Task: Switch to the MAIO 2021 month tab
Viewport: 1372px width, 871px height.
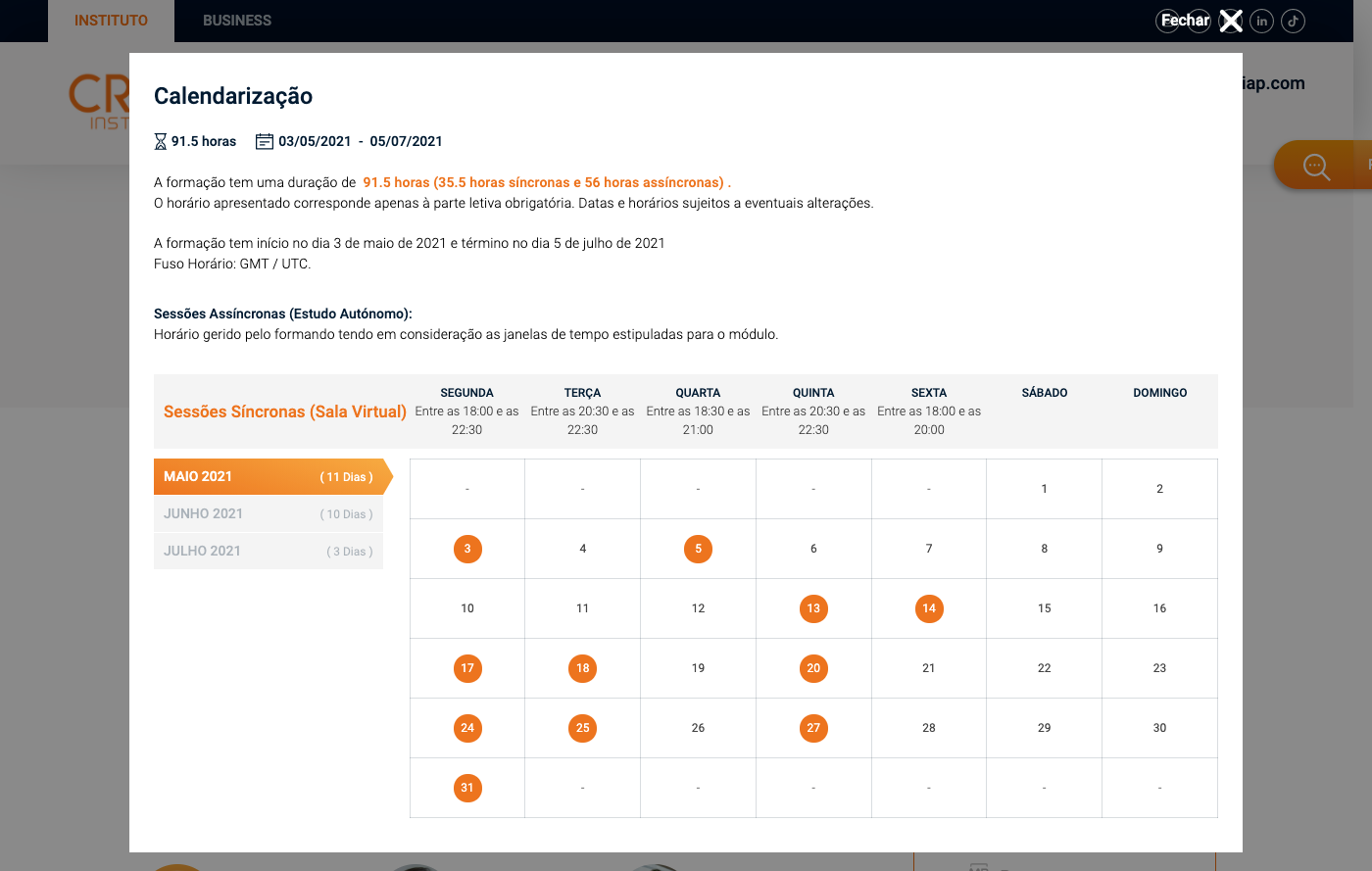Action: click(x=269, y=477)
